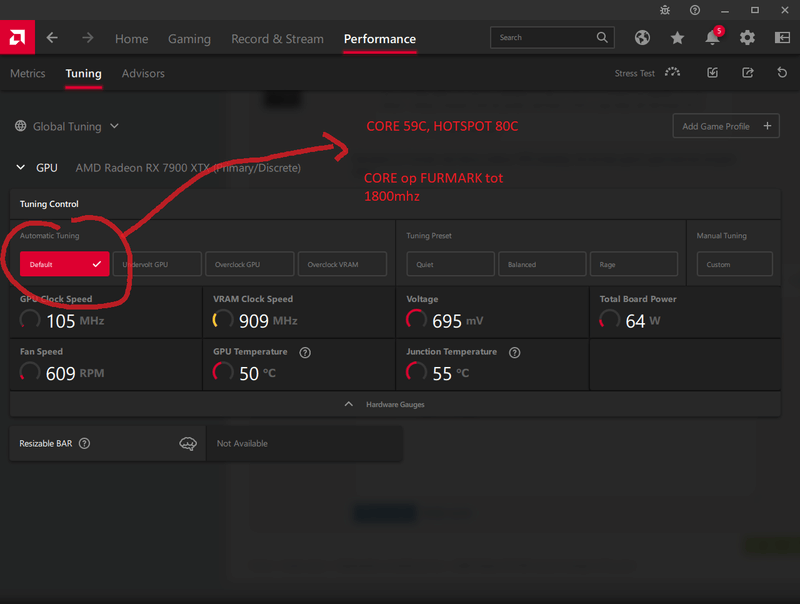The height and width of the screenshot is (604, 800).
Task: Click Resizable BAR help icon
Action: 85,443
